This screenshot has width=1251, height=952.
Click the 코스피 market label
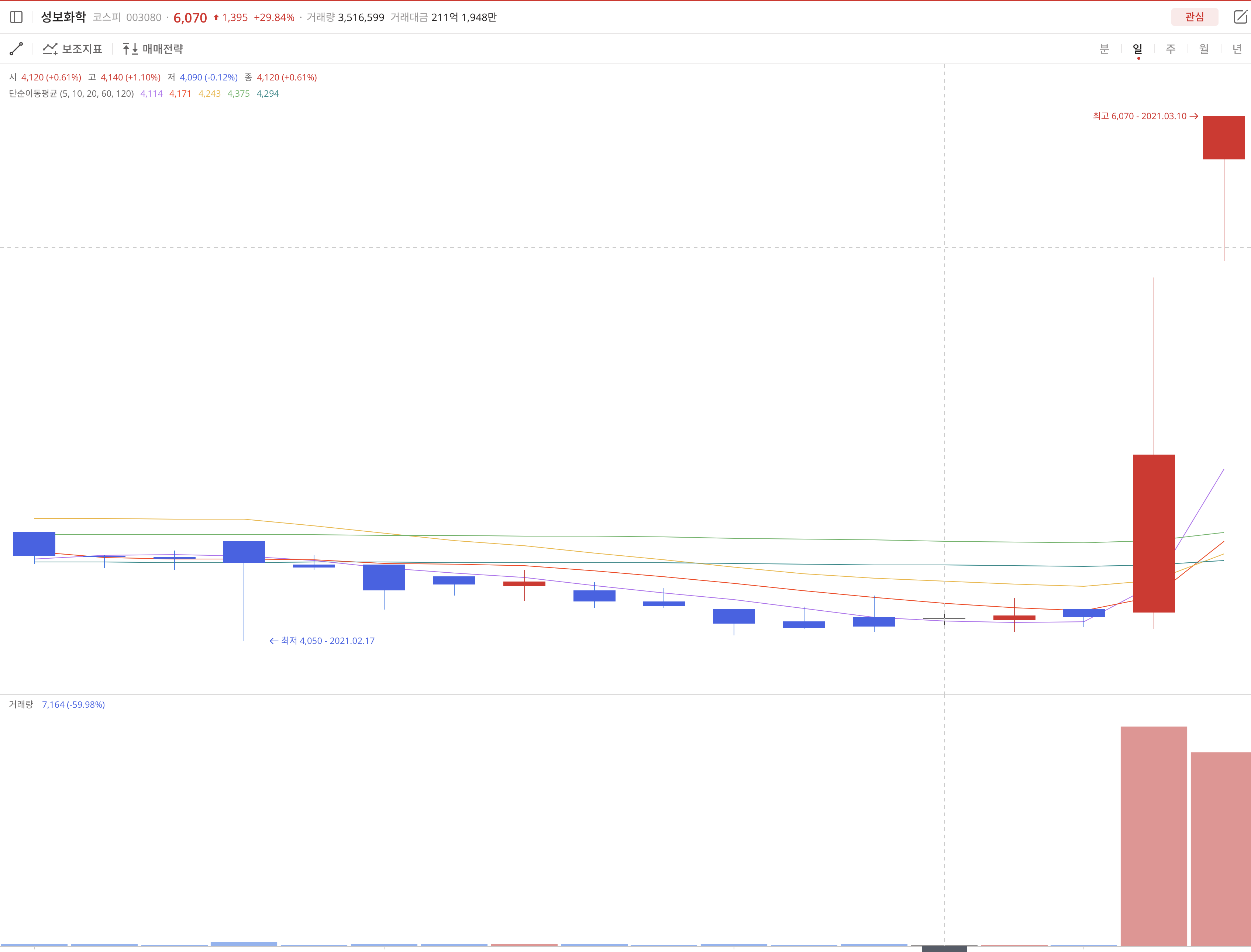coord(107,18)
